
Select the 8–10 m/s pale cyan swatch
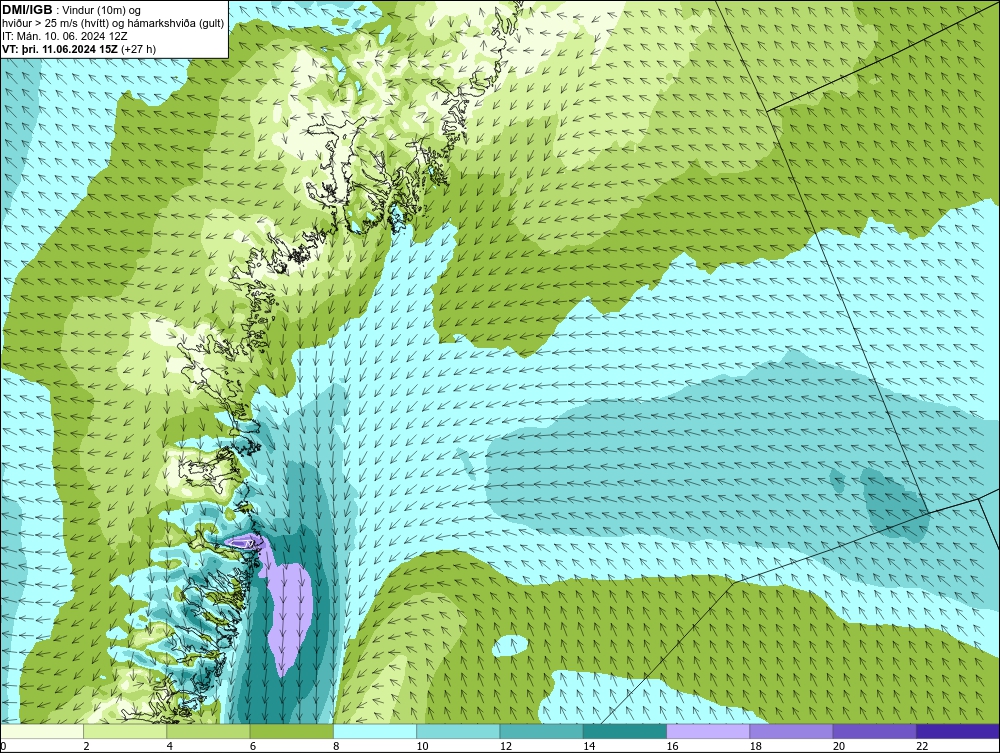pyautogui.click(x=375, y=731)
